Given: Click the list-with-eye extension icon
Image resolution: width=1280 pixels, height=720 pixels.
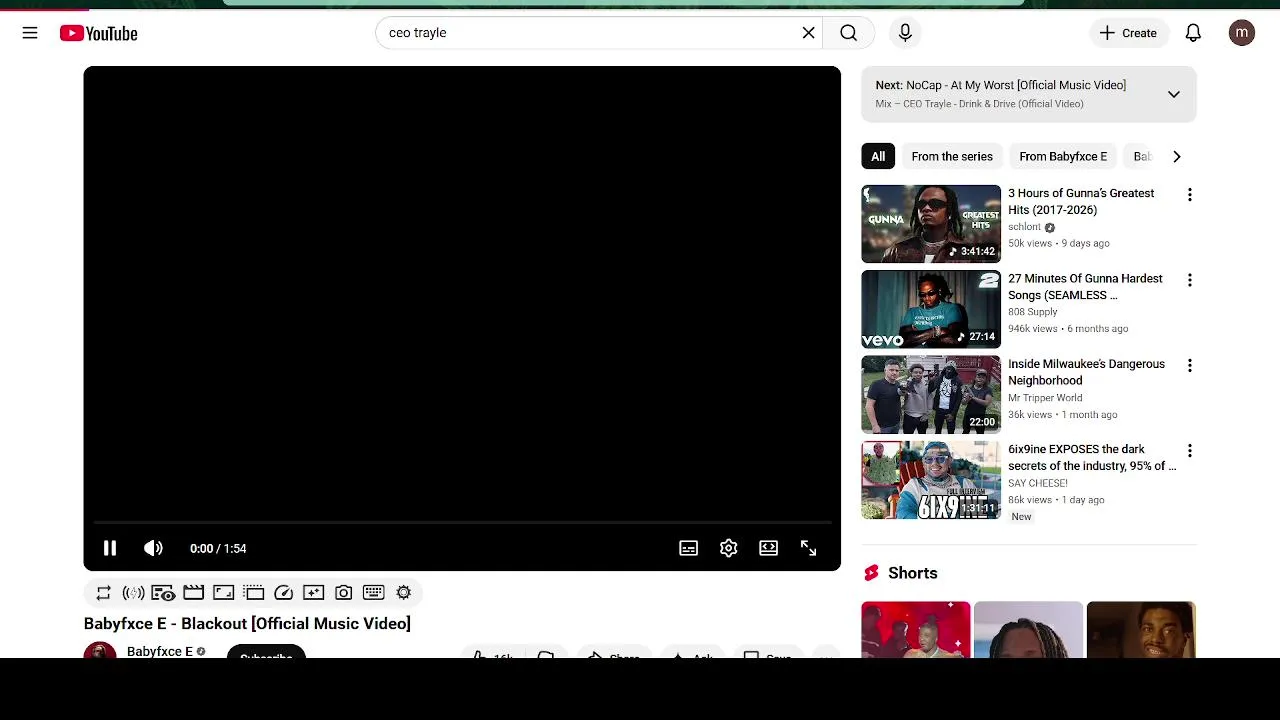Looking at the screenshot, I should (x=163, y=593).
